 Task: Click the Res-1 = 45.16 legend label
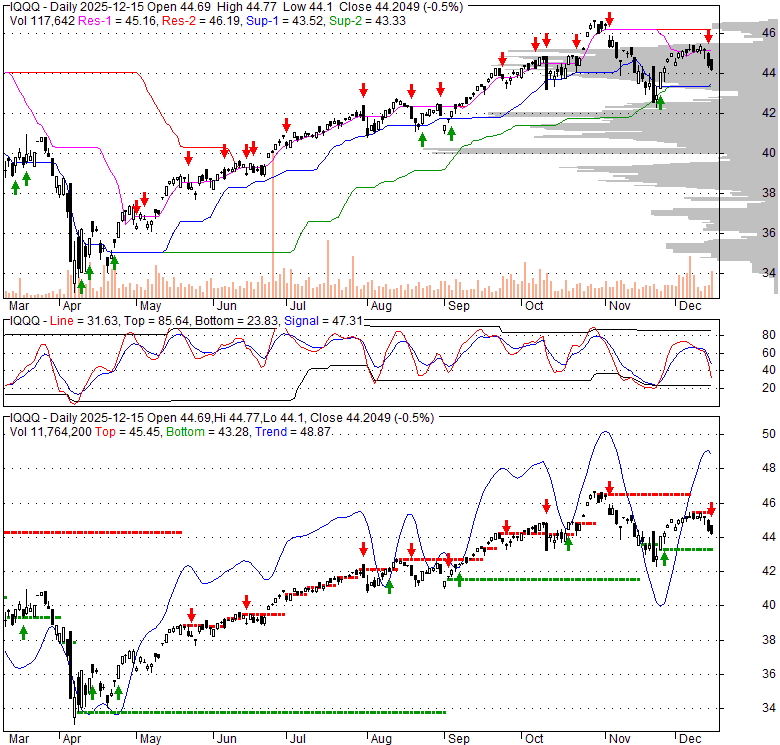point(119,21)
